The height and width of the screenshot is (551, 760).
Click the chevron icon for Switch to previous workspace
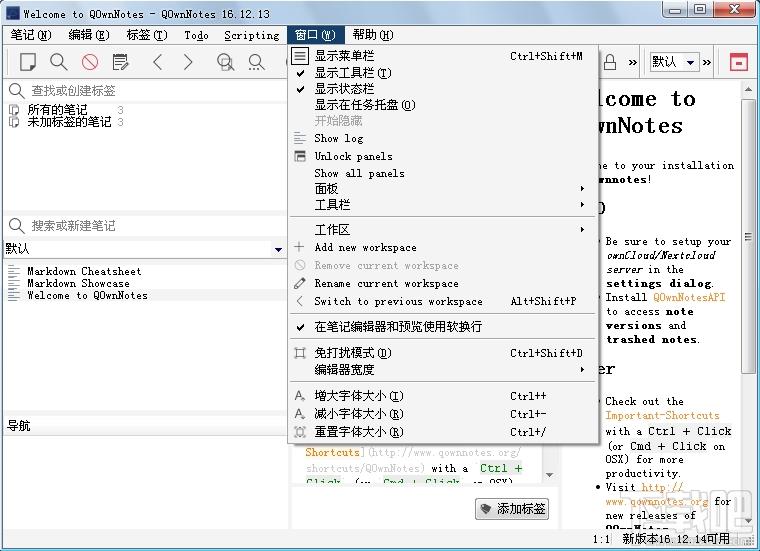[x=300, y=301]
